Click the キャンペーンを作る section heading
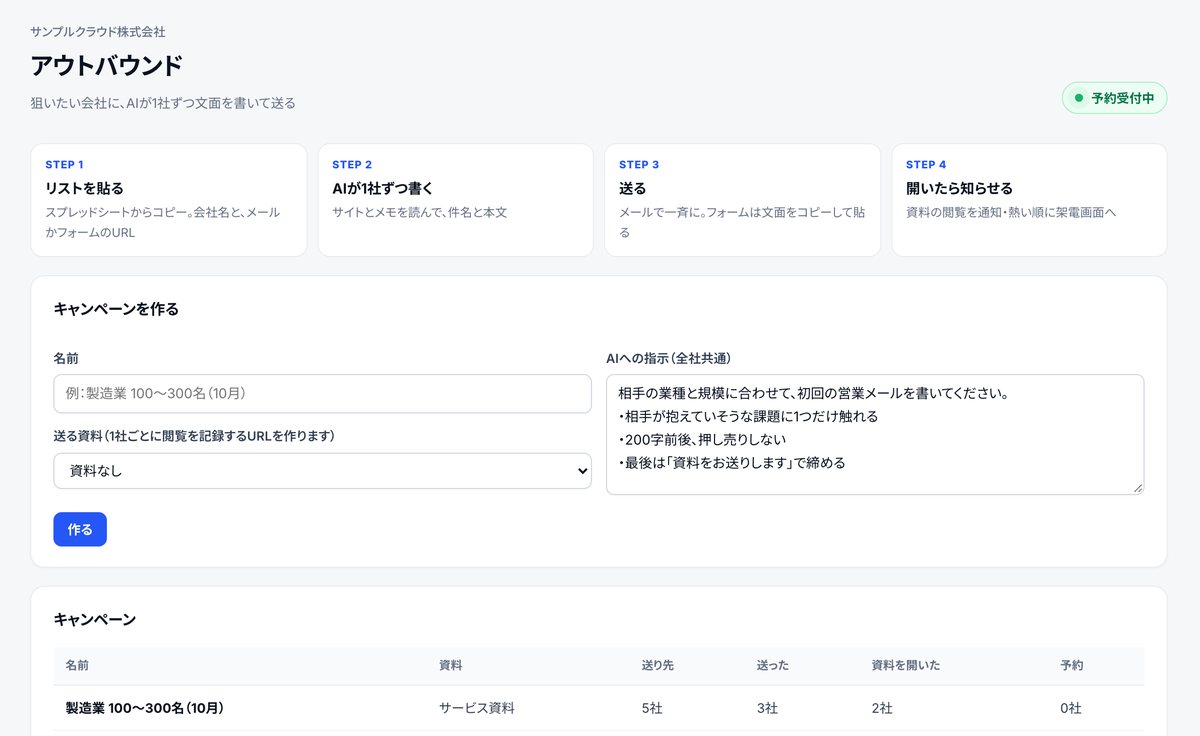This screenshot has height=736, width=1200. coord(116,309)
